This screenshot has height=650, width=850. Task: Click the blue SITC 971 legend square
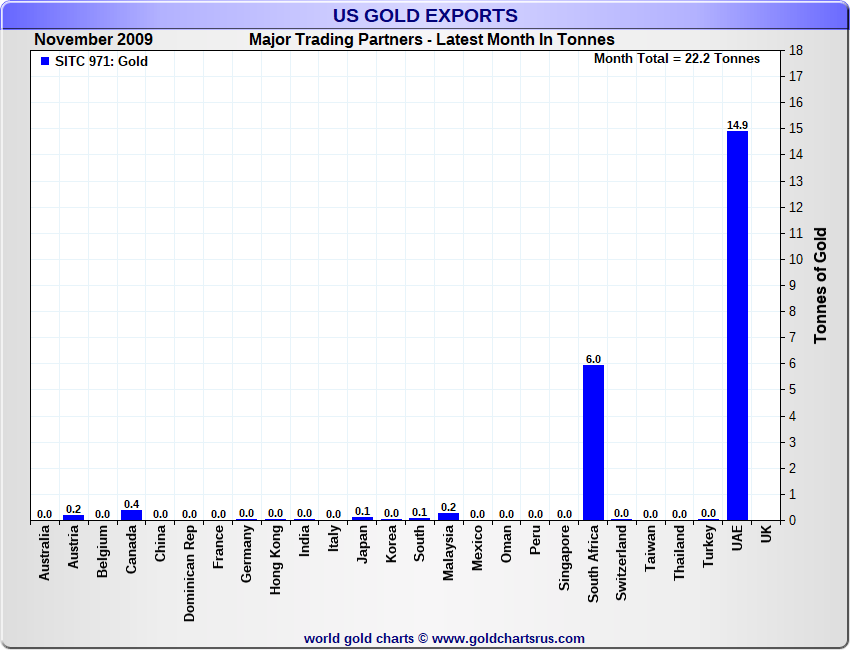tap(45, 61)
